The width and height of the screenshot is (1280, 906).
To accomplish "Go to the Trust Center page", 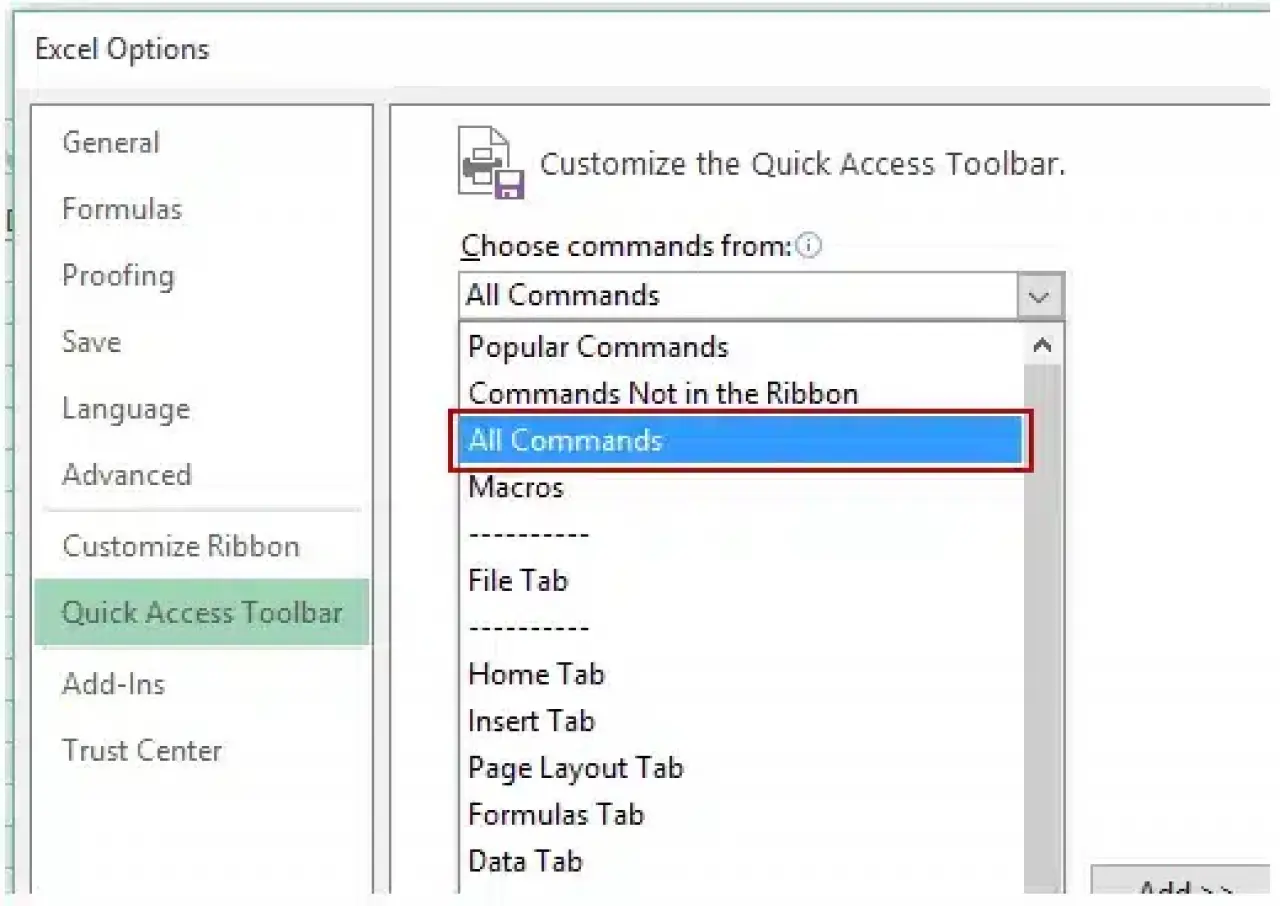I will 142,750.
